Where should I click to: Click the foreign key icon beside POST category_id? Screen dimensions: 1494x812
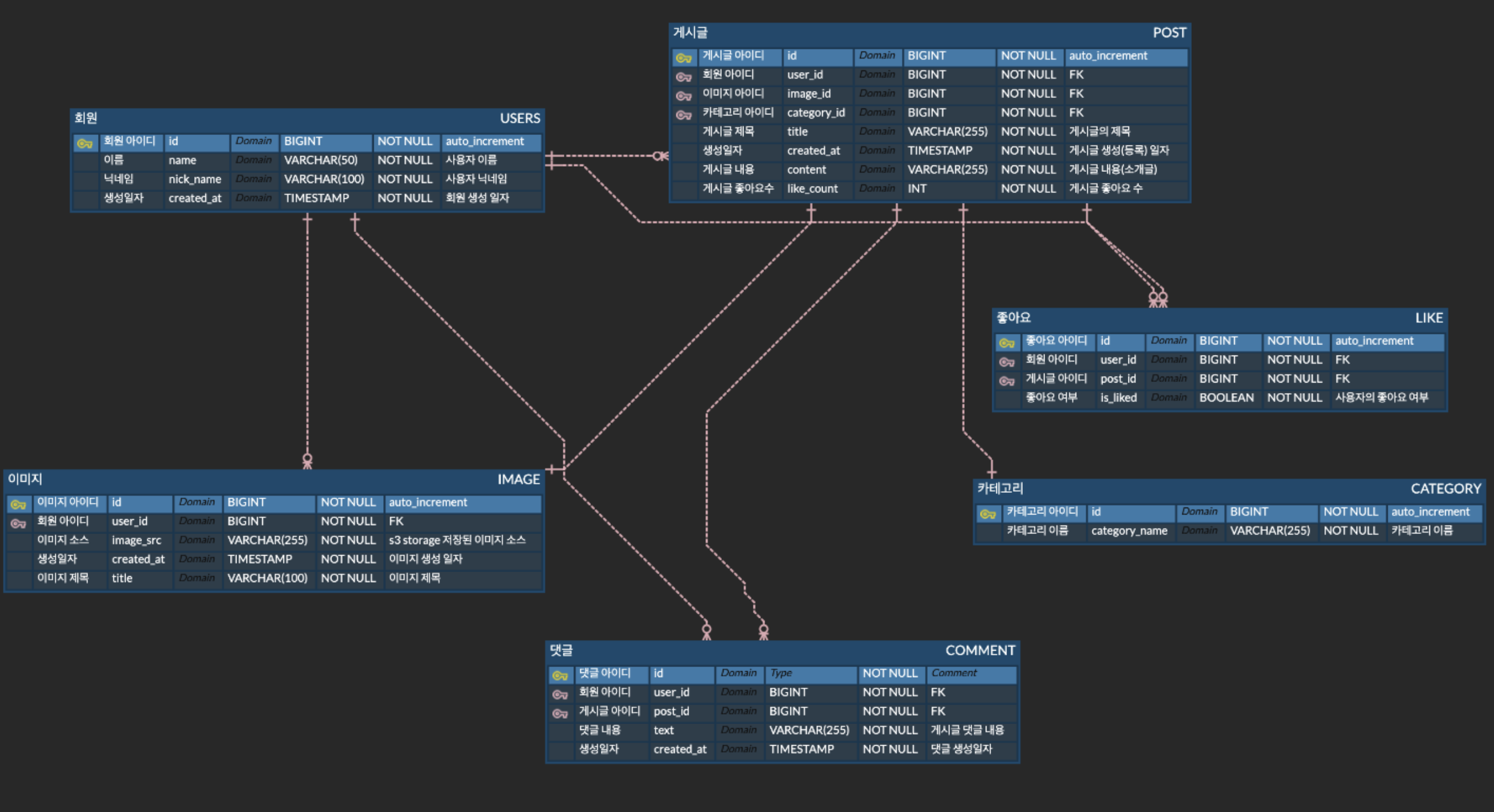684,114
